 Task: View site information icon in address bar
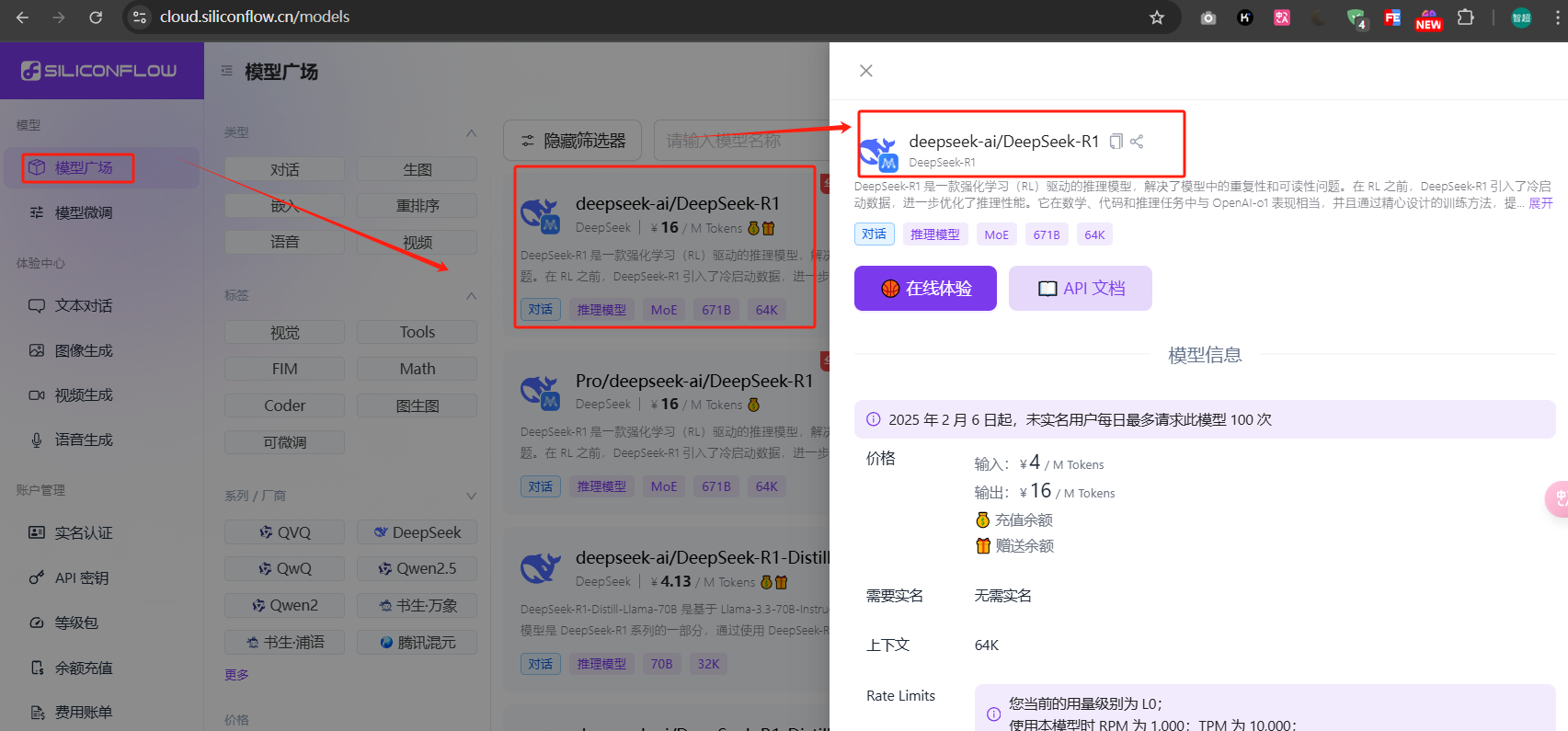pyautogui.click(x=140, y=17)
